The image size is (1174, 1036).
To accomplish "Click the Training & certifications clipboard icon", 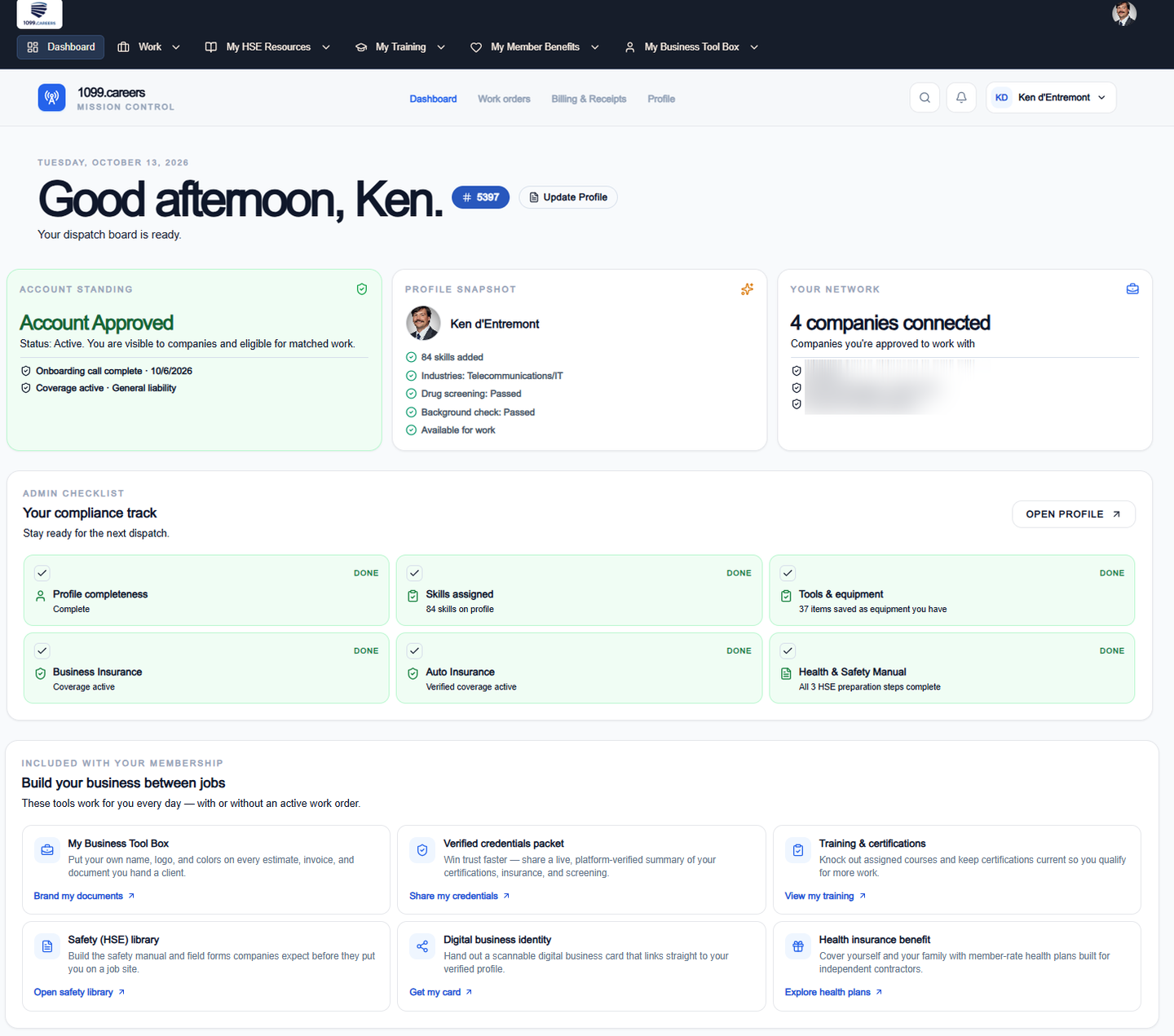I will click(x=798, y=850).
